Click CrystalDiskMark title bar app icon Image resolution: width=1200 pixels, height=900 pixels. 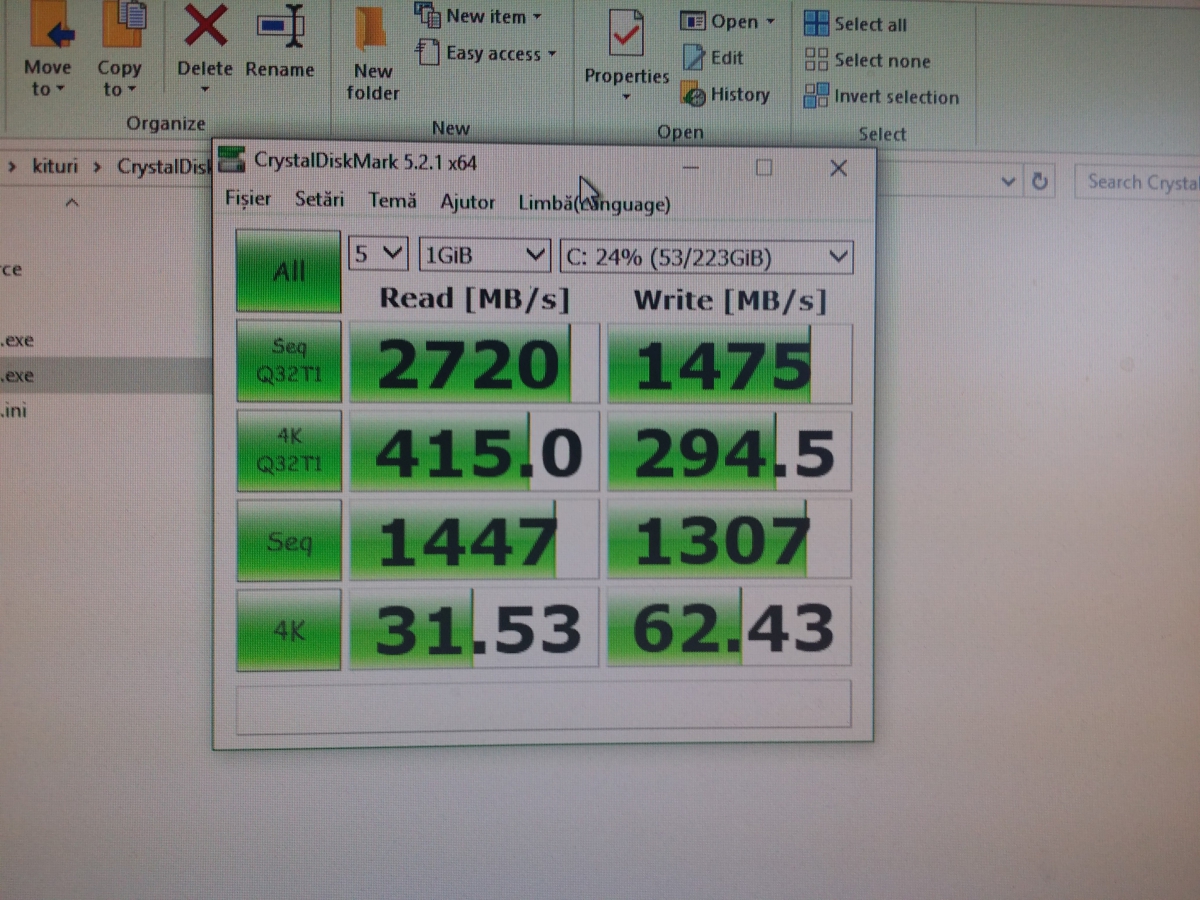pos(233,159)
